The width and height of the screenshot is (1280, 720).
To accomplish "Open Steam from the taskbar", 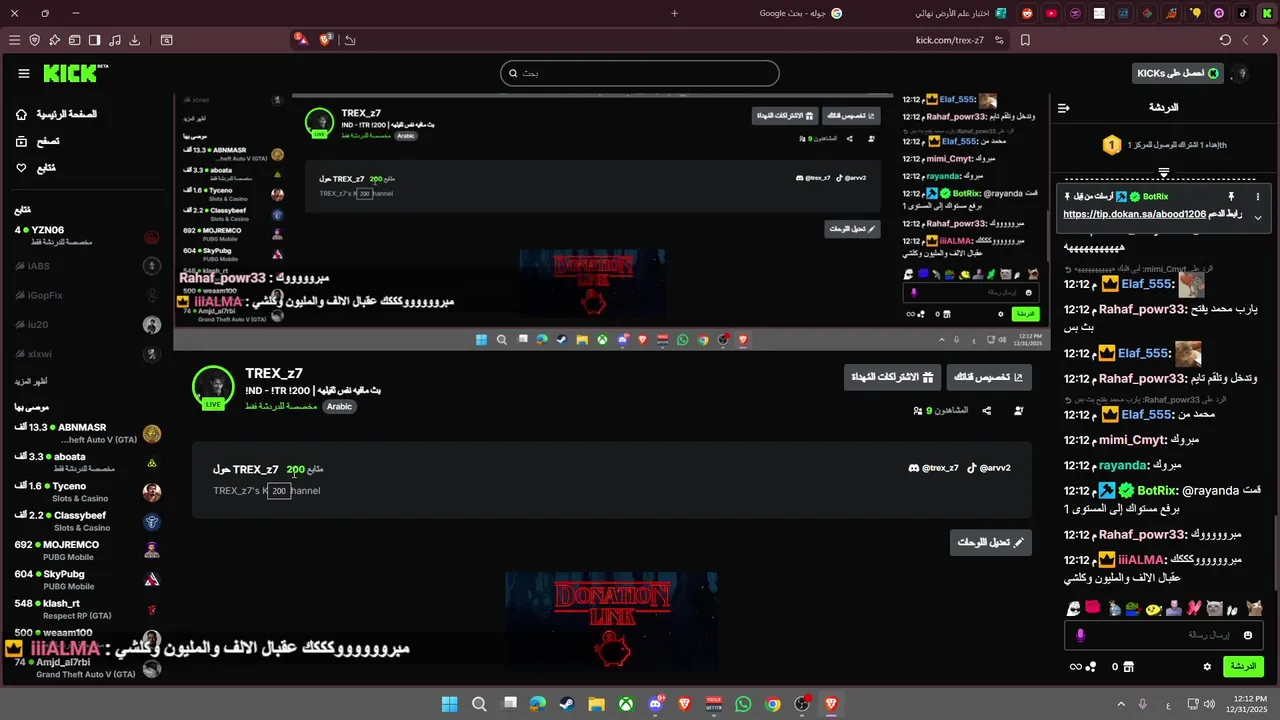I will 567,704.
